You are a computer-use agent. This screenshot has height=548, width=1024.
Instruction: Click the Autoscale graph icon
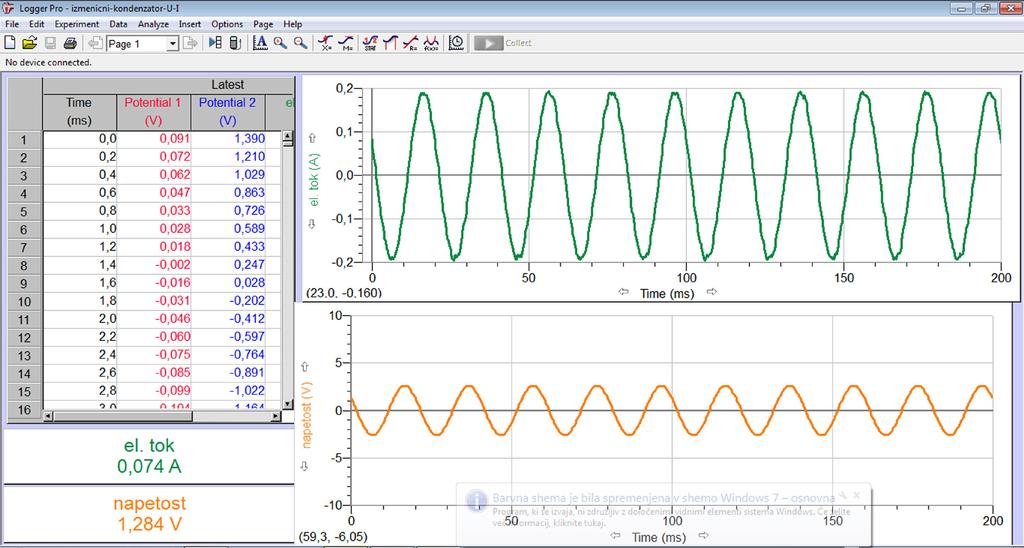pyautogui.click(x=260, y=43)
